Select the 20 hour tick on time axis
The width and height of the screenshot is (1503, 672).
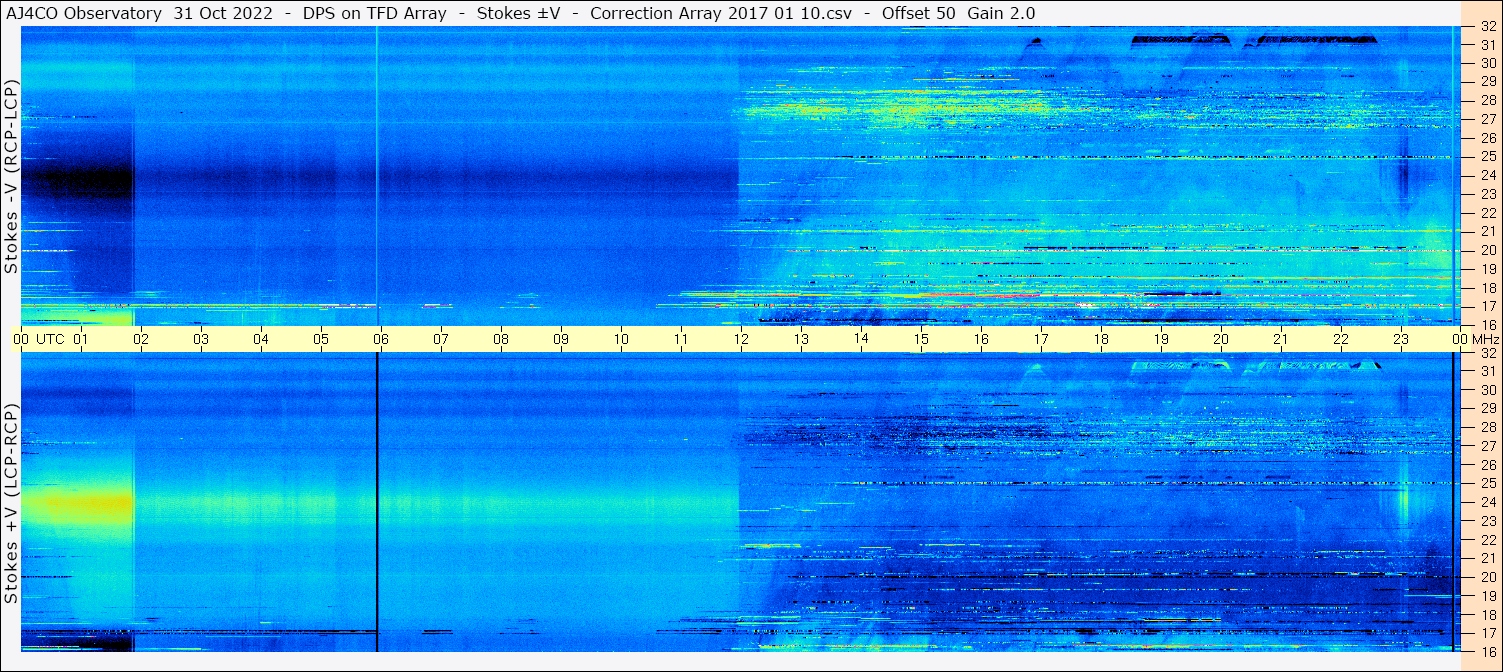(x=1221, y=339)
